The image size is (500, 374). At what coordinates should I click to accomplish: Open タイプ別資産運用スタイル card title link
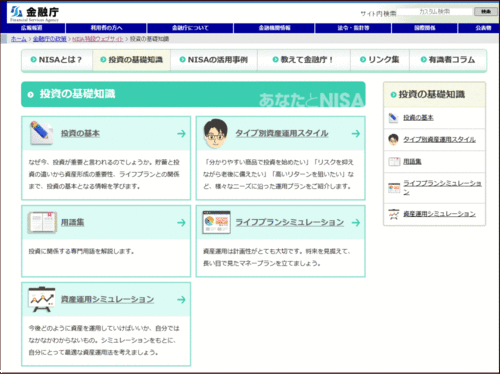(x=282, y=133)
